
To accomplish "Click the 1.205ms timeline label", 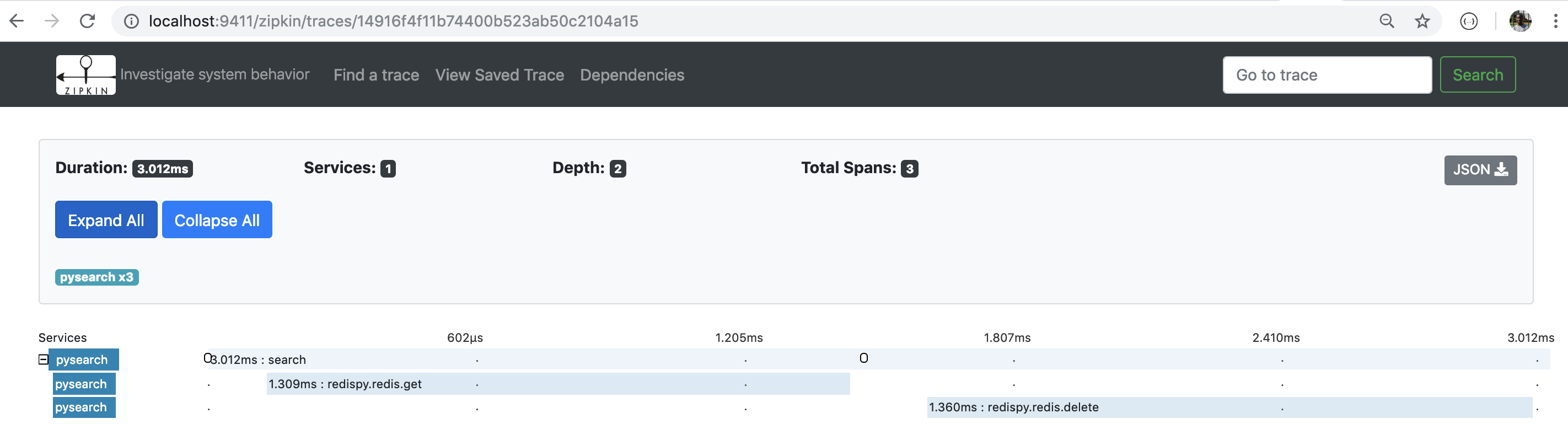I will click(x=738, y=338).
